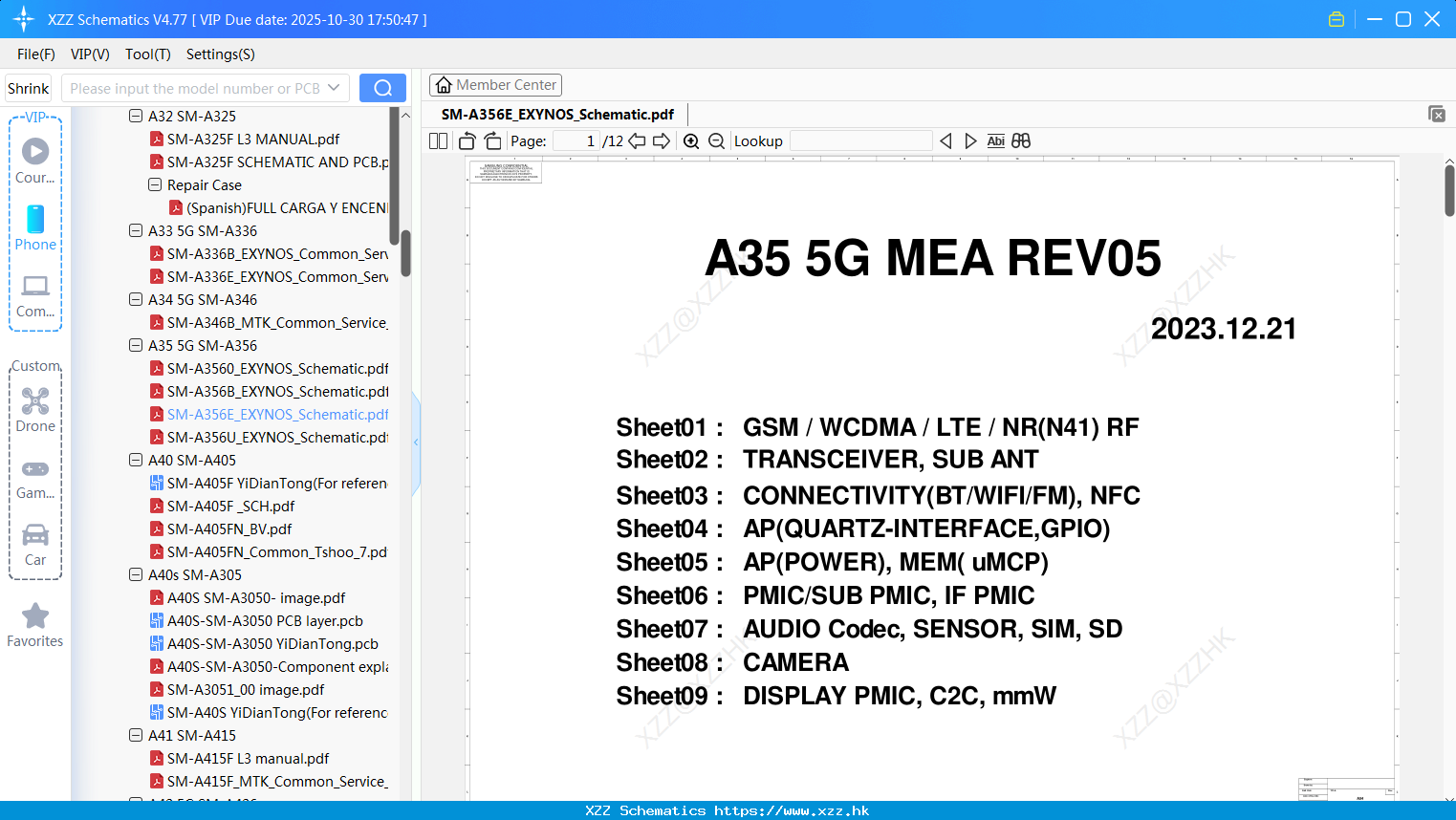1456x820 pixels.
Task: Open the model number dropdown arrow
Action: pos(334,88)
